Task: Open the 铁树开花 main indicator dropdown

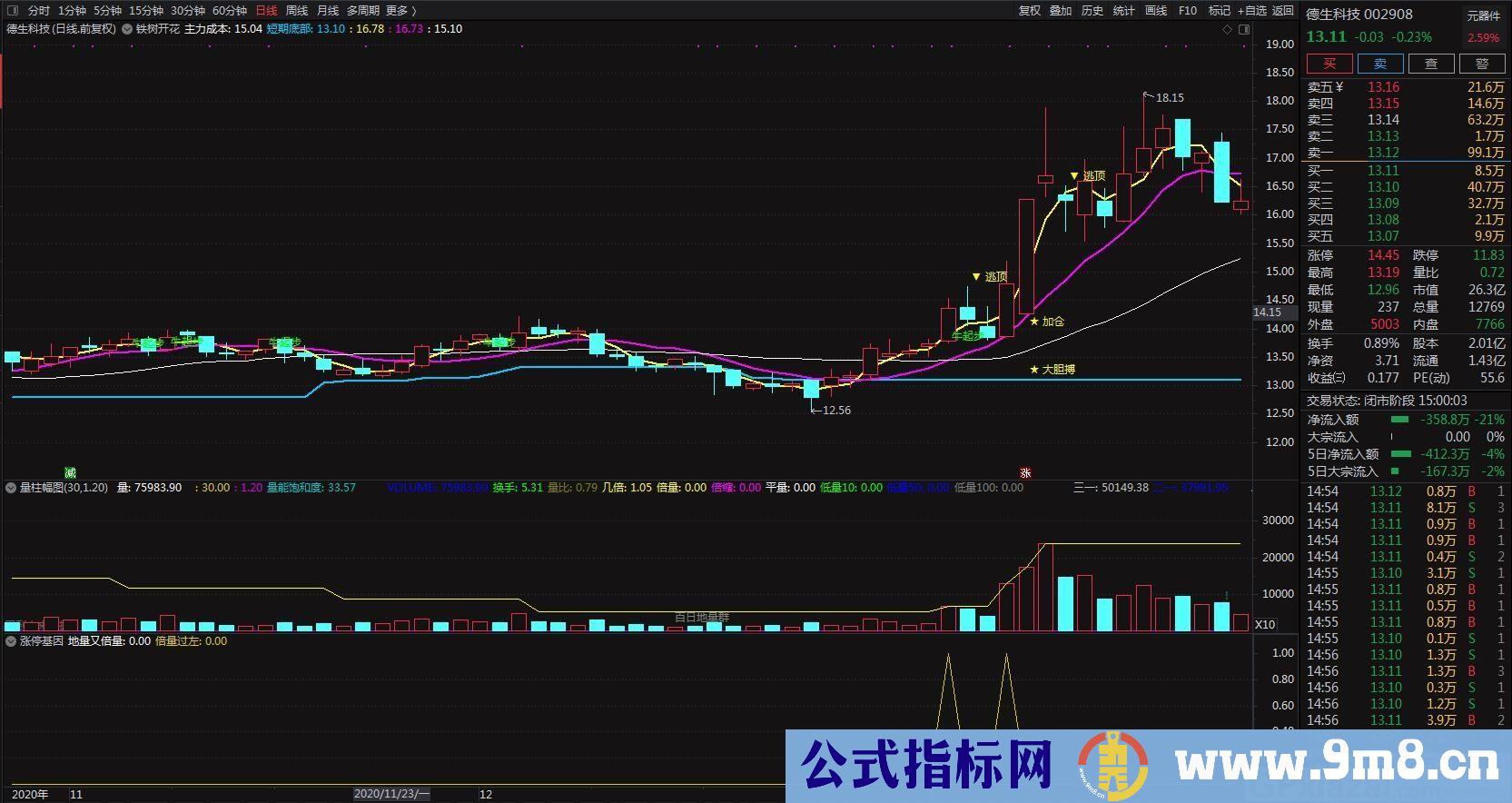Action: [x=128, y=29]
